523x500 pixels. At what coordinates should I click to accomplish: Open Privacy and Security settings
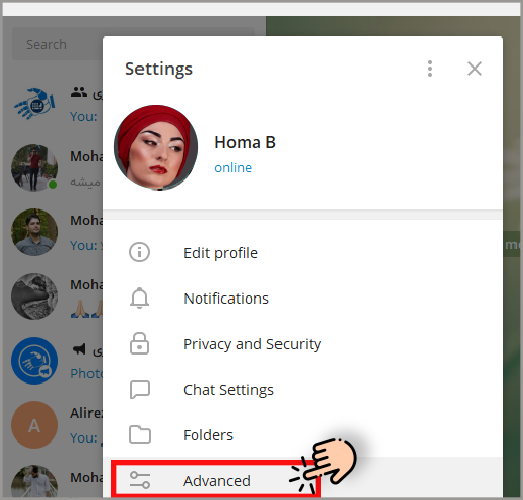(x=303, y=344)
